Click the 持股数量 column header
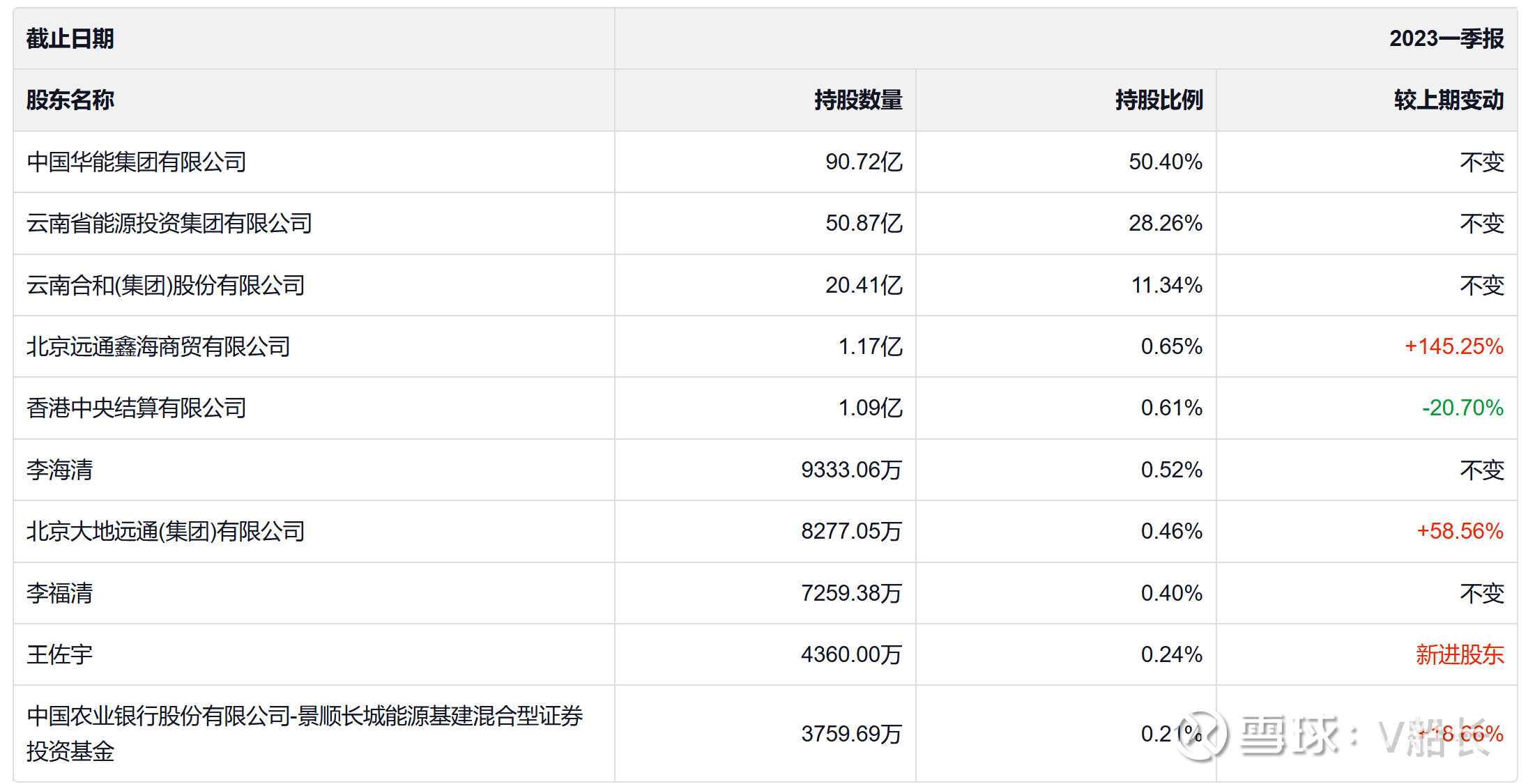 click(x=765, y=100)
